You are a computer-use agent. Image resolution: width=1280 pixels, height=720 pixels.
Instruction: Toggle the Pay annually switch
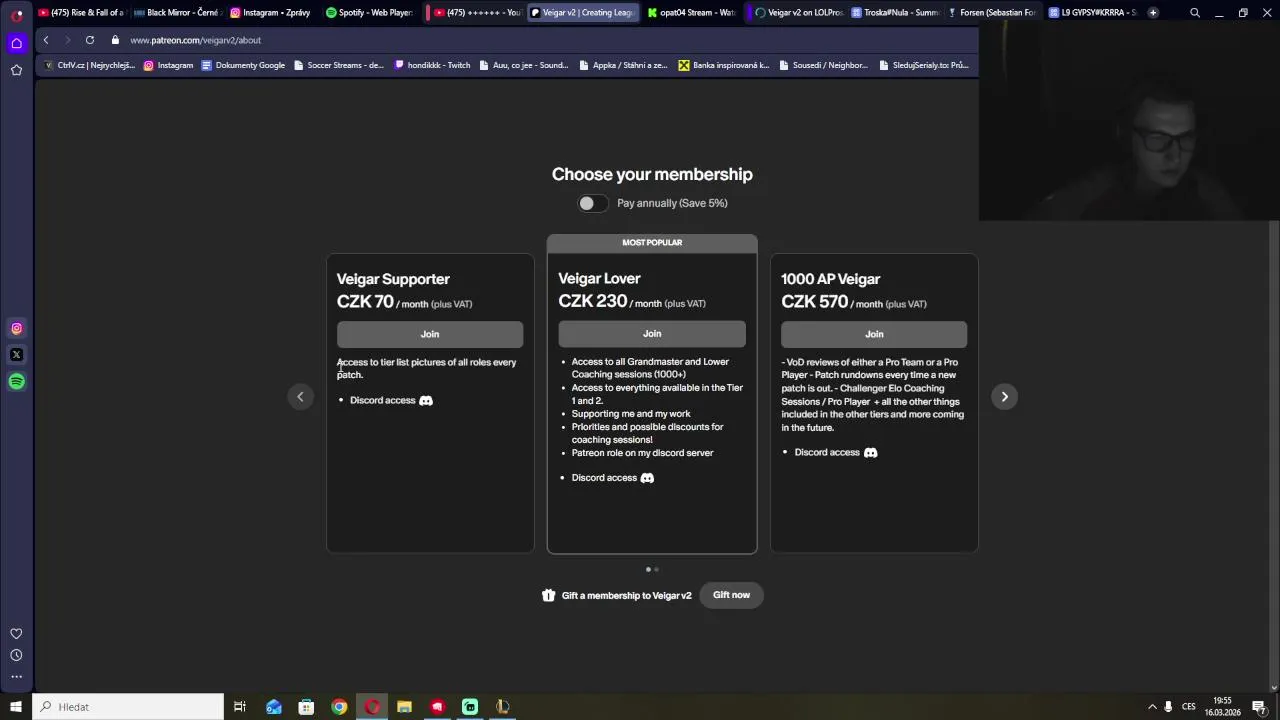pos(592,203)
